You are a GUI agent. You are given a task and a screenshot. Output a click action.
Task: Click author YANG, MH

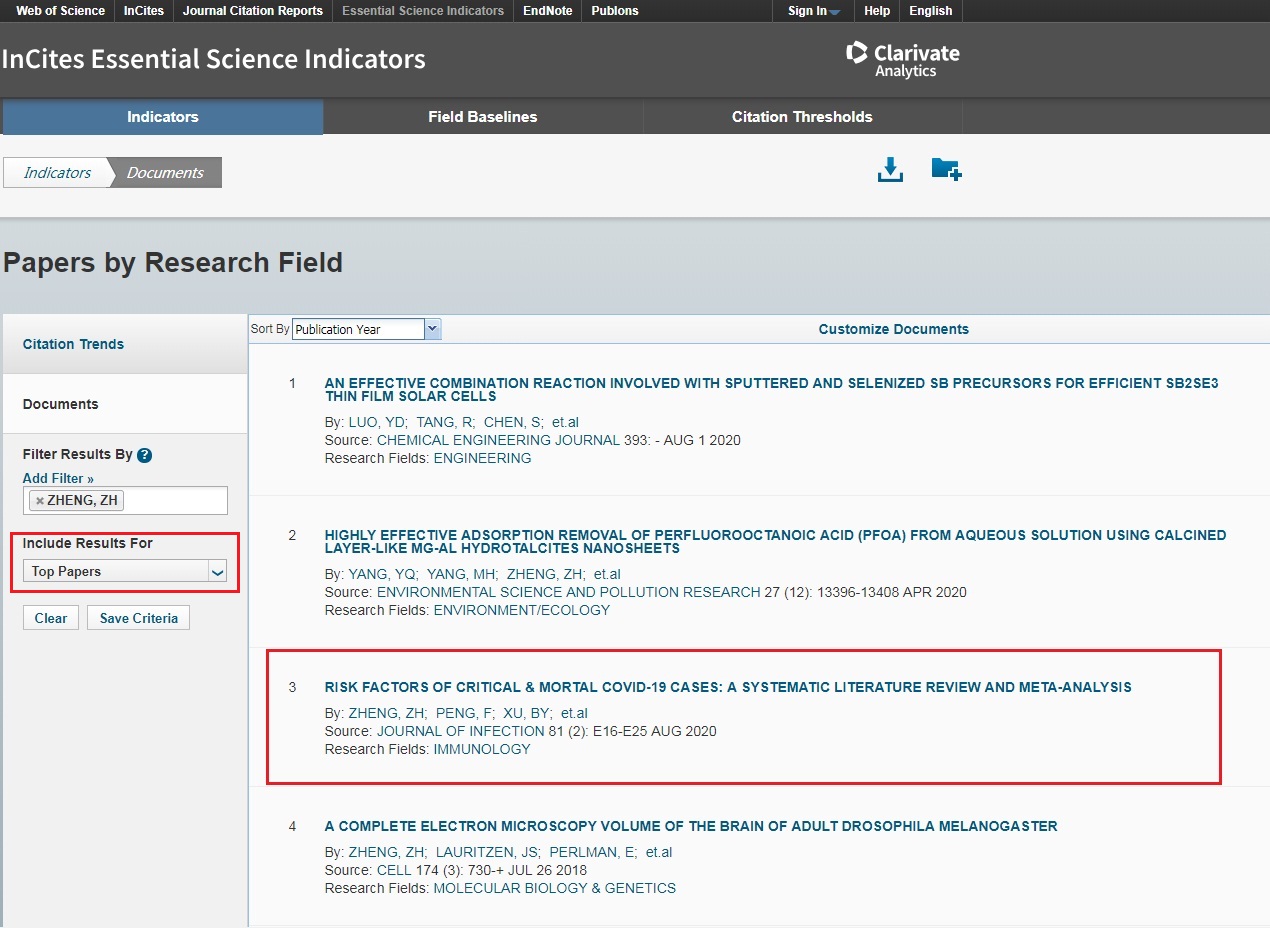[x=462, y=574]
